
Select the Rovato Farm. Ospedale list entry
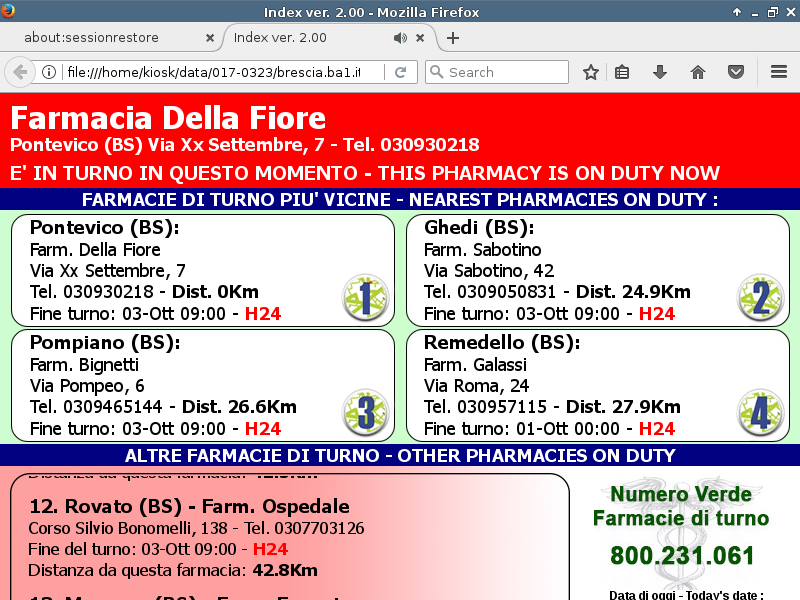pos(190,506)
